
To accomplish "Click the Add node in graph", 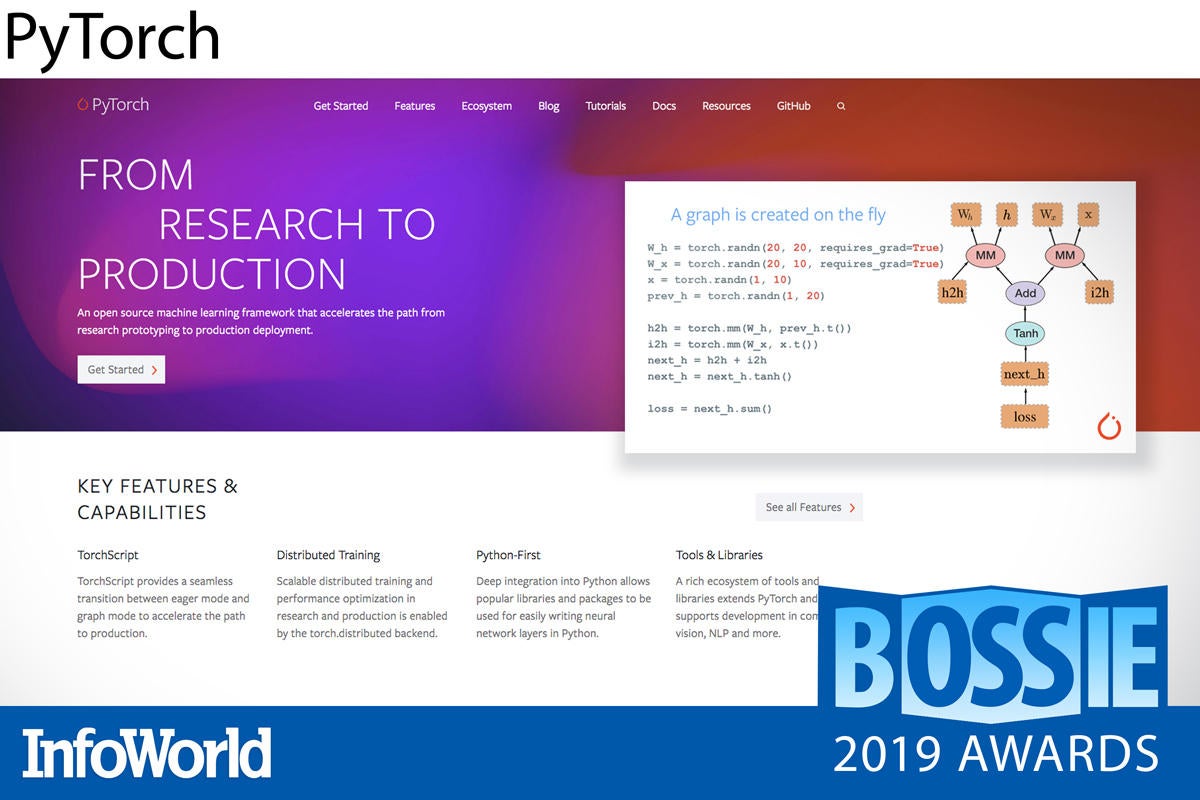I will 1026,293.
